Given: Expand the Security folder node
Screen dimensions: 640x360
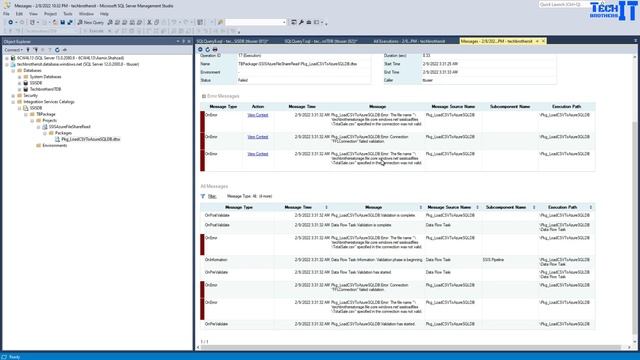Looking at the screenshot, I should click(13, 96).
